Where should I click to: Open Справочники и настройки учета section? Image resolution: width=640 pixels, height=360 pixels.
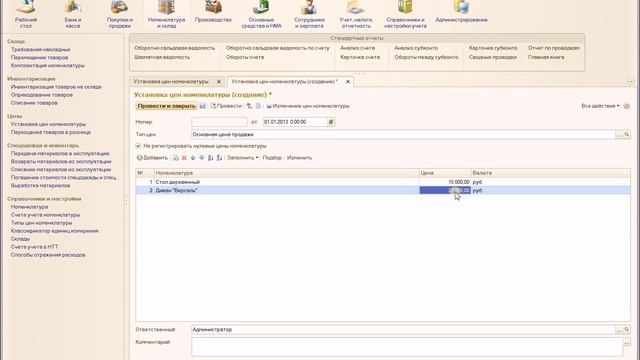405,15
